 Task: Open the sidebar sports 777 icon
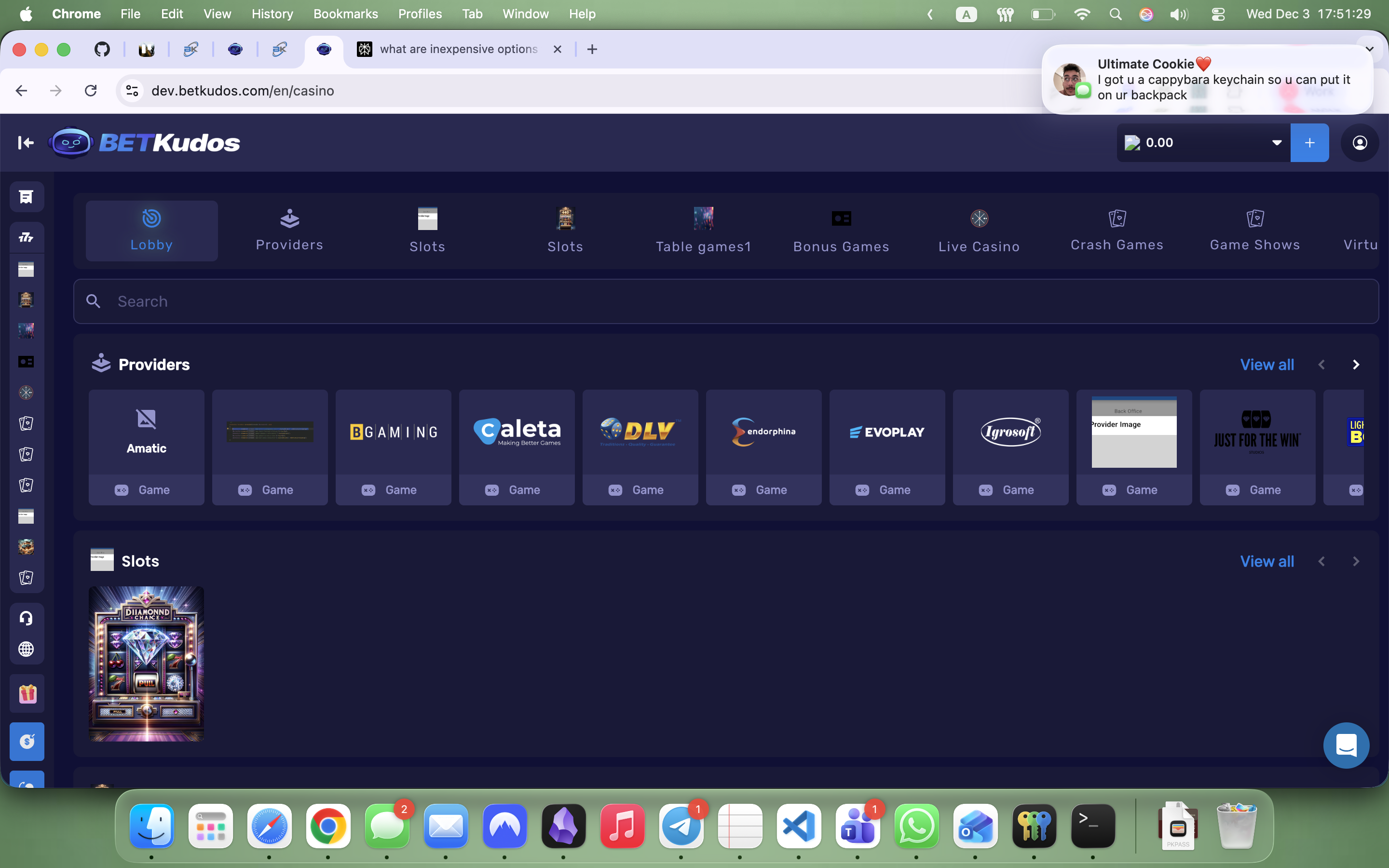click(27, 237)
